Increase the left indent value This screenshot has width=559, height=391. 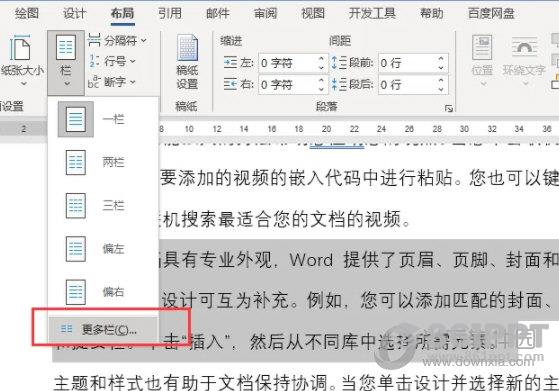pos(321,58)
